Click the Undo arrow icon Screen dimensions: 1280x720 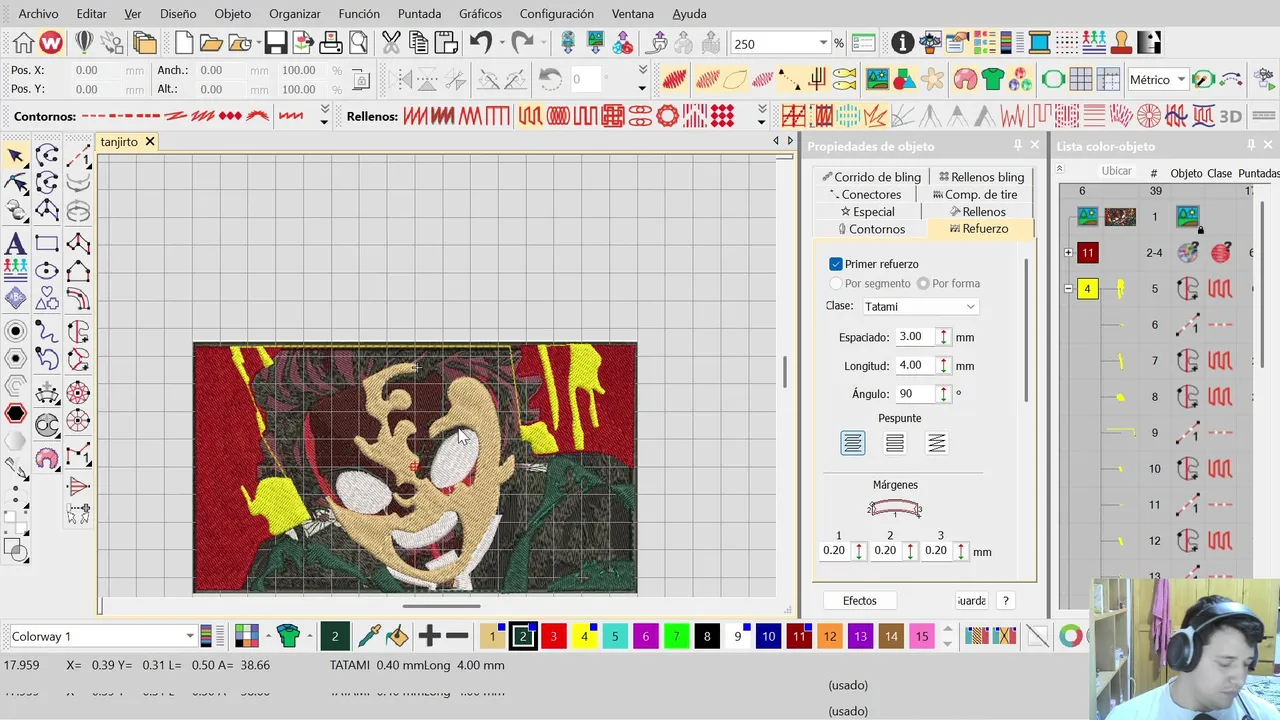coord(481,43)
